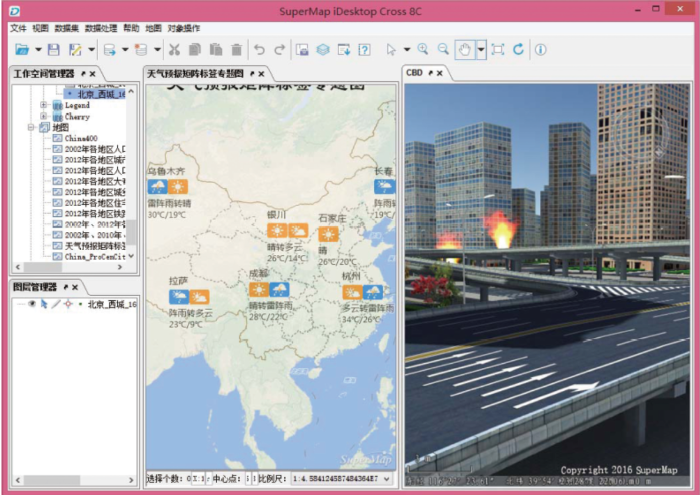Image resolution: width=700 pixels, height=495 pixels.
Task: Switch to the 天气预报矩阵标签专题图 tab
Action: coord(195,74)
